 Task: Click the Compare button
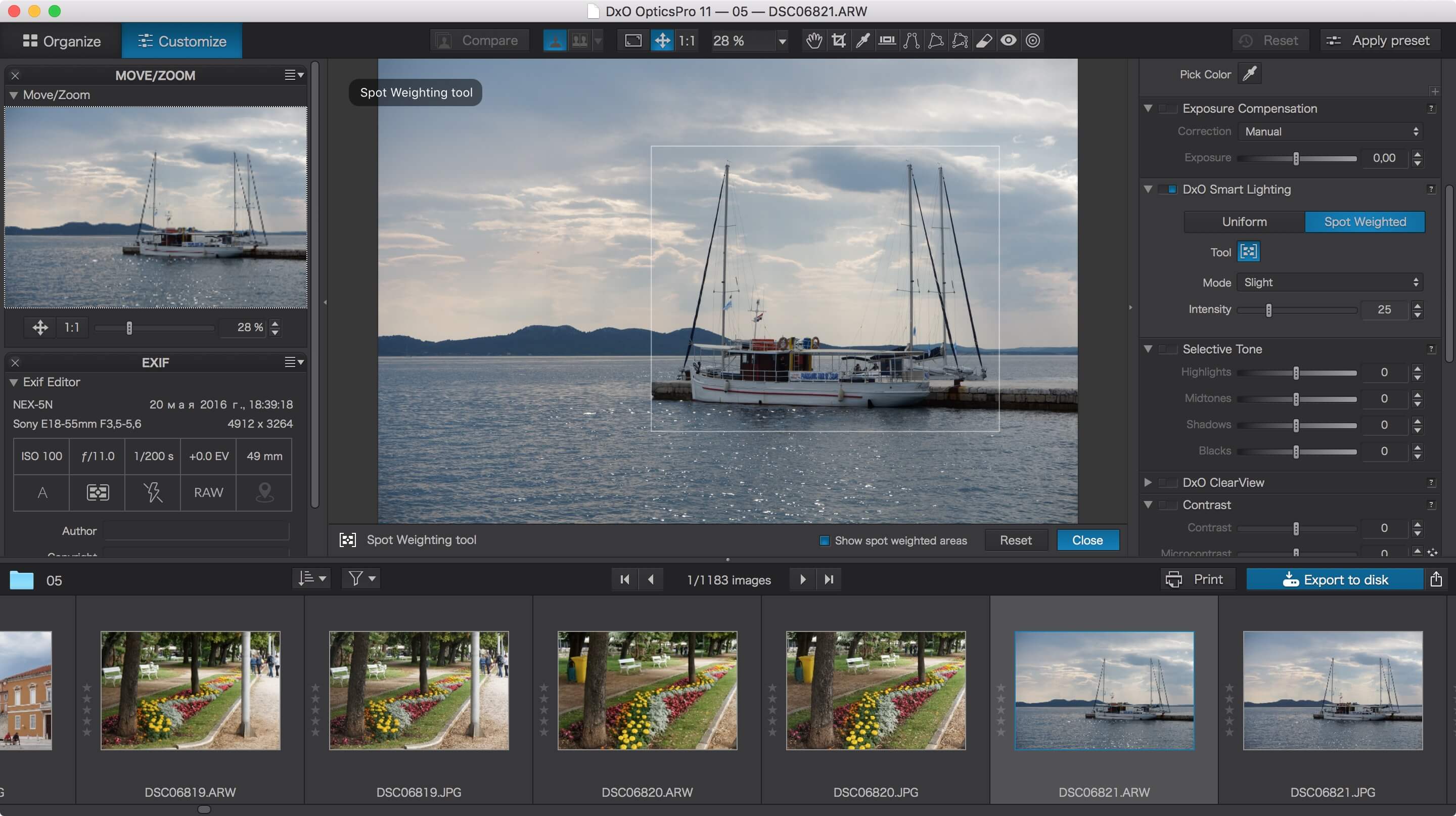[479, 40]
